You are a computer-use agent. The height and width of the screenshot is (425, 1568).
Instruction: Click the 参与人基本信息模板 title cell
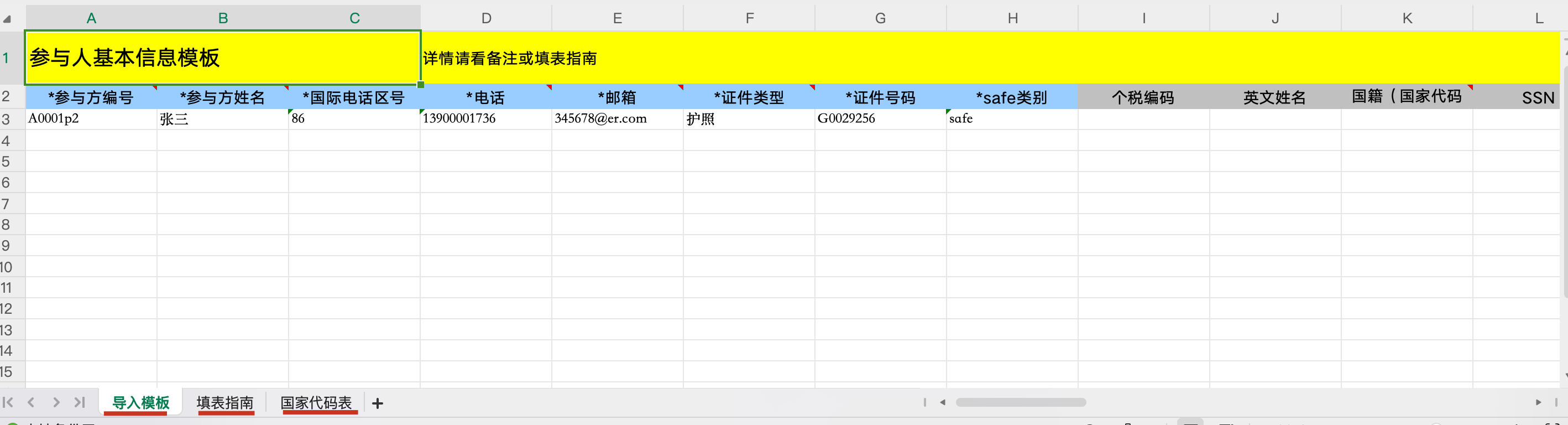click(x=223, y=58)
